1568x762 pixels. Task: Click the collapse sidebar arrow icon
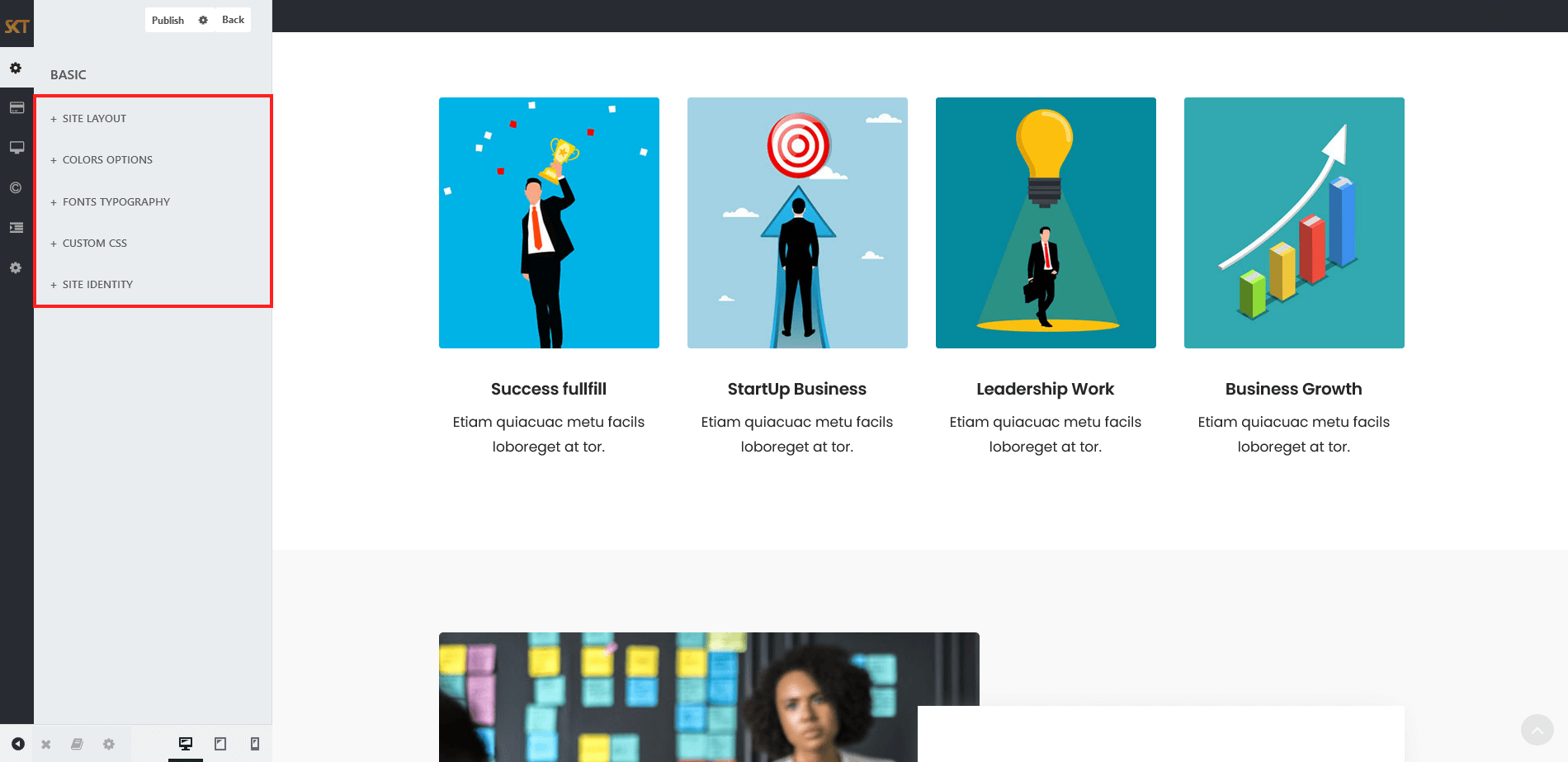coord(18,744)
